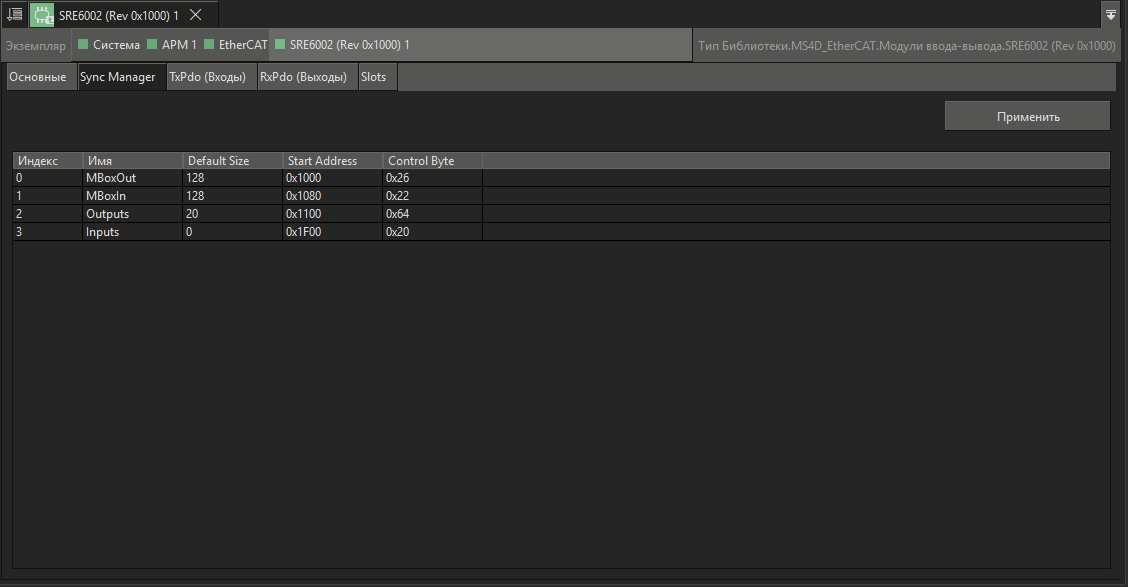The height and width of the screenshot is (587, 1128).
Task: Click the Default Size column header
Action: point(232,160)
